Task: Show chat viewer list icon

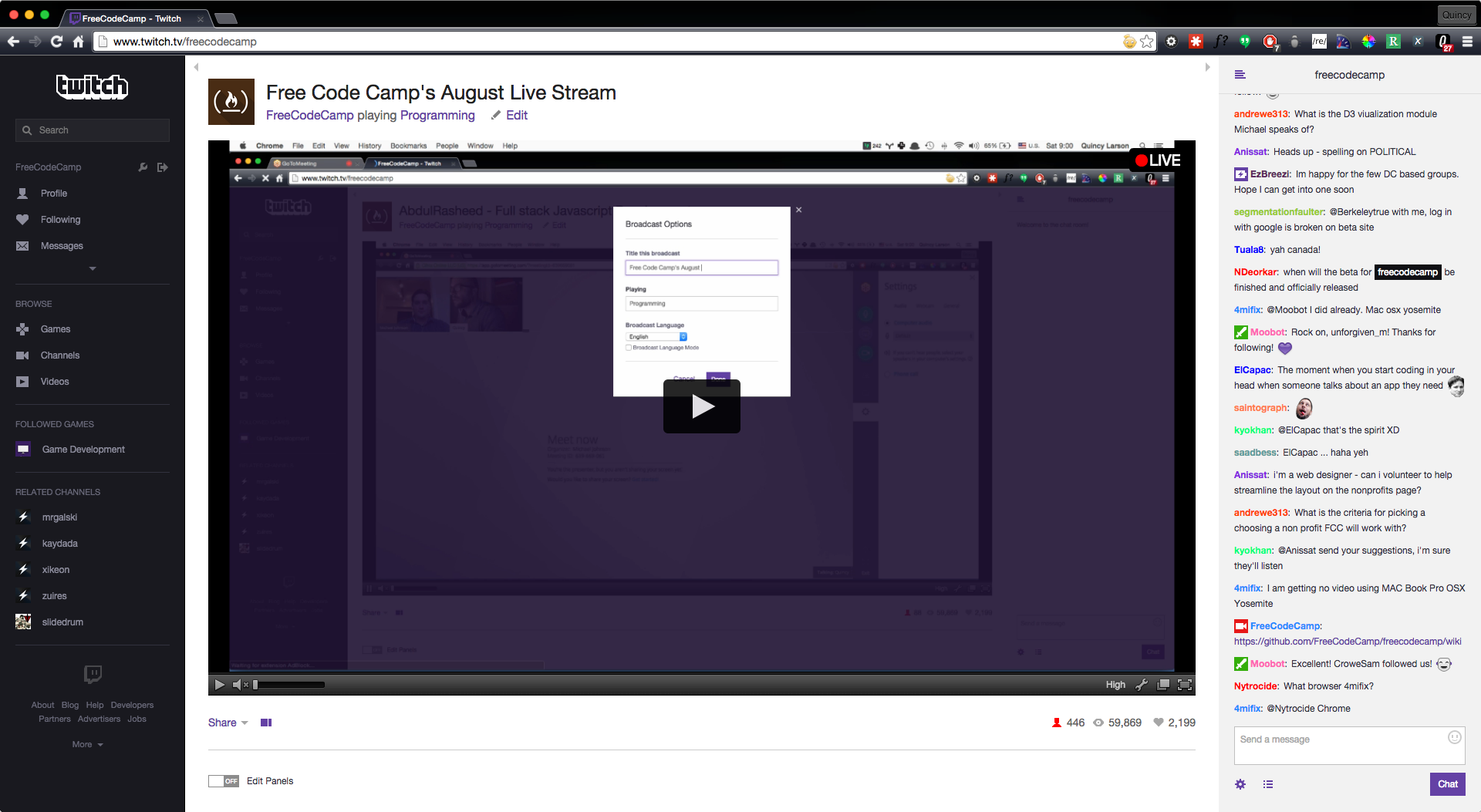Action: click(1268, 784)
